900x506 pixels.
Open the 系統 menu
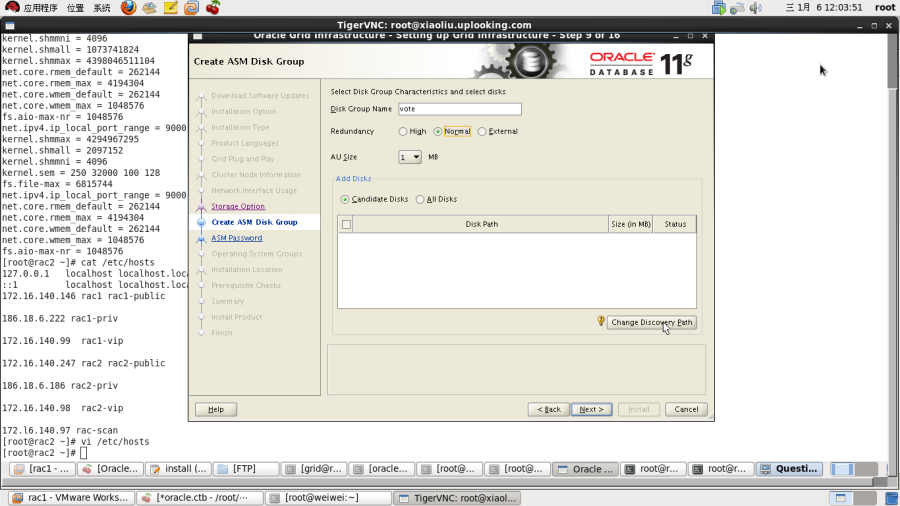pos(102,7)
